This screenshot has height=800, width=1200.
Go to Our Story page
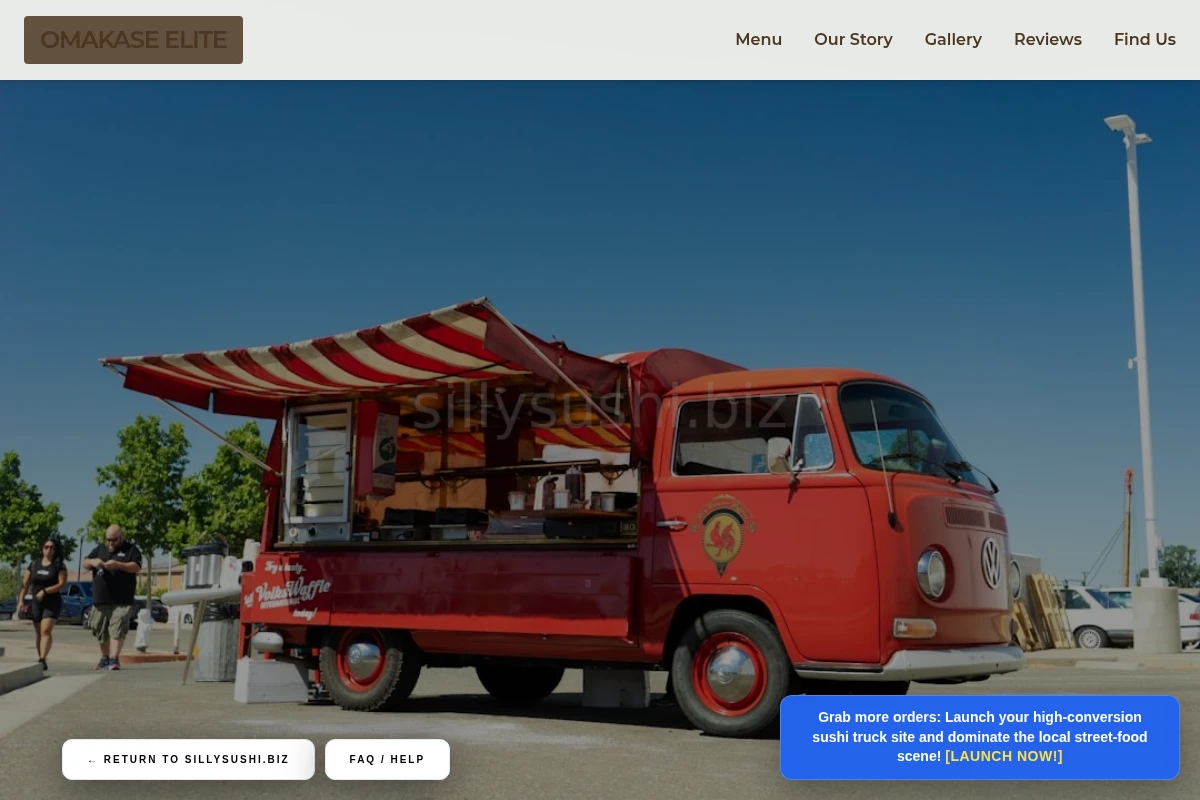[x=853, y=40]
